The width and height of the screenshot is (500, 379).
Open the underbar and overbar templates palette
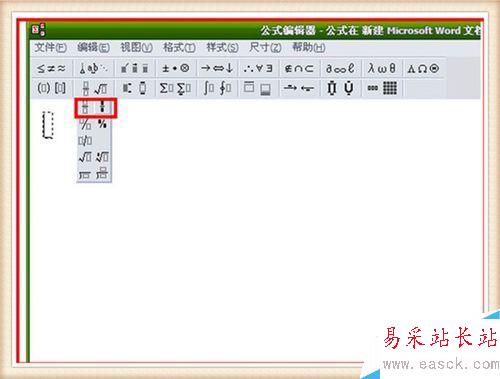click(x=258, y=88)
